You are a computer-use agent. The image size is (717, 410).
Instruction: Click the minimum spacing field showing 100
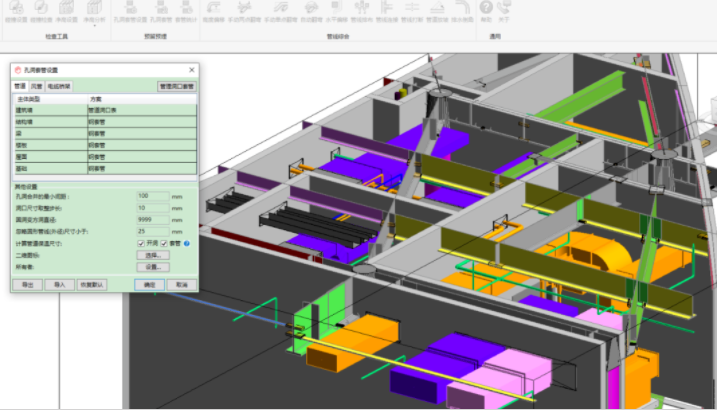click(x=152, y=196)
